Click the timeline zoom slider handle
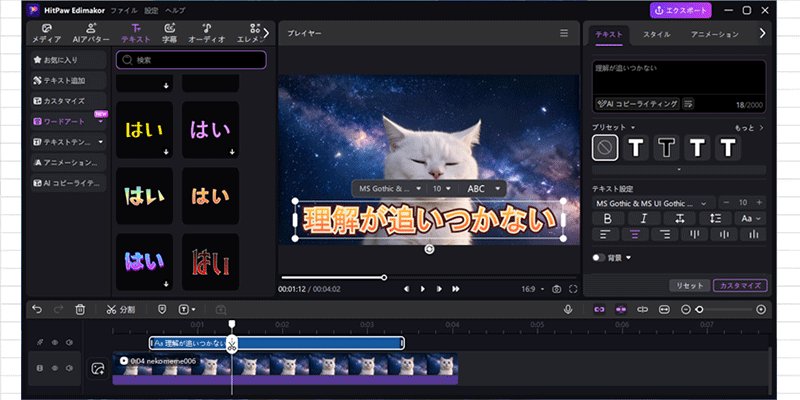 click(x=699, y=310)
